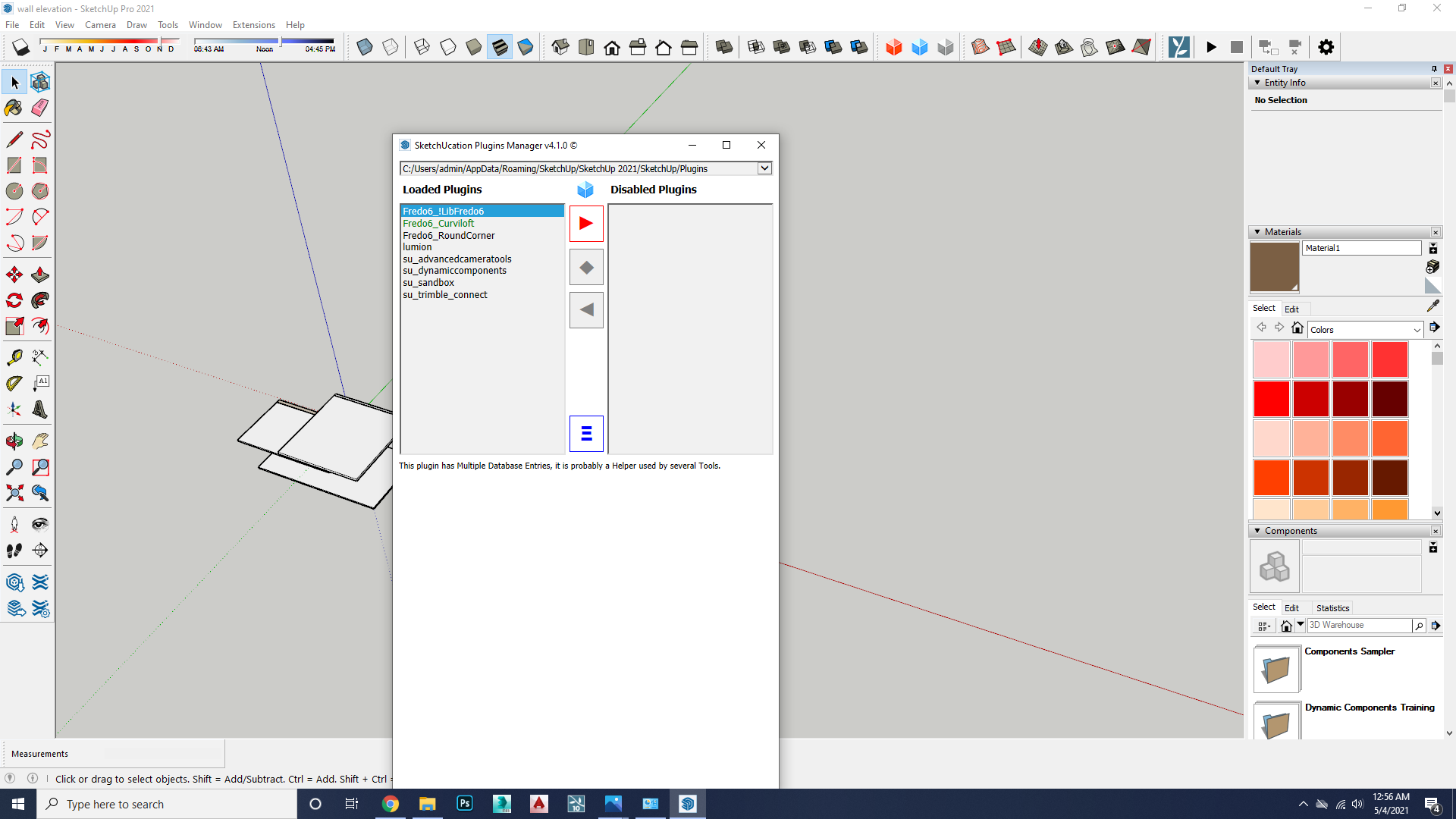
Task: Click the Zoom Extents tool
Action: [x=14, y=493]
